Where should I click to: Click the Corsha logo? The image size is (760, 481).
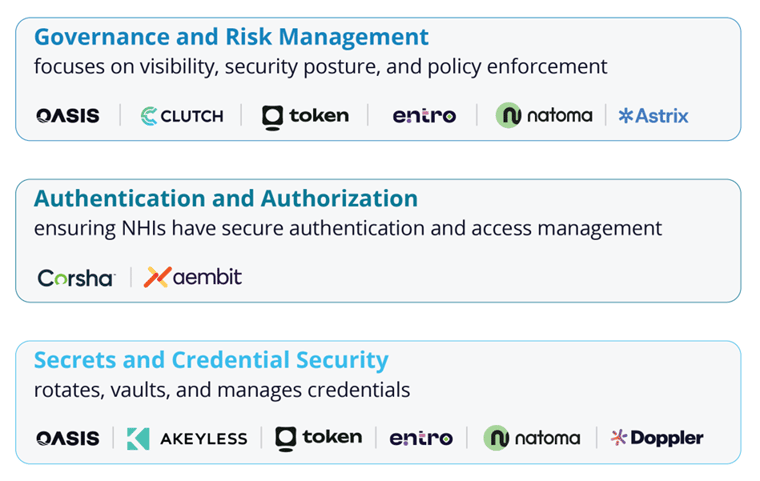[x=76, y=278]
